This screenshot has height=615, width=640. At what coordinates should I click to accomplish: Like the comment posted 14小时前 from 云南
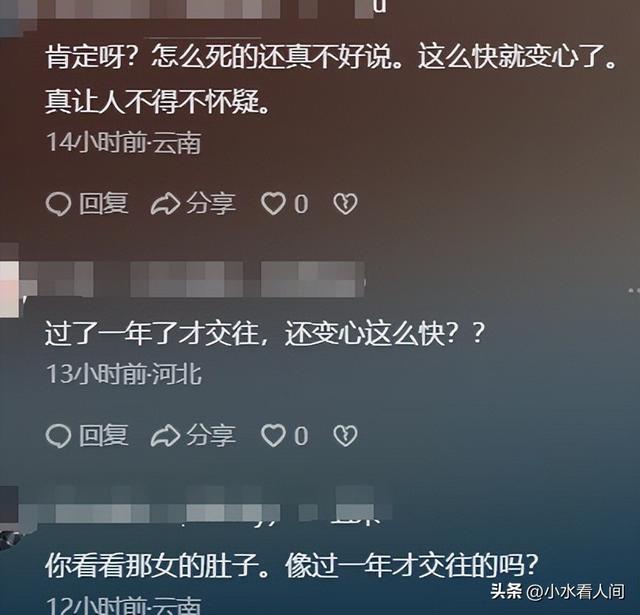pos(273,204)
